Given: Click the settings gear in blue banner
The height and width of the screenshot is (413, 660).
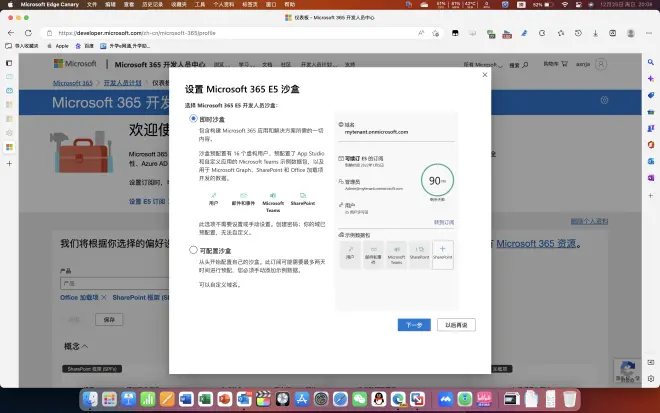Looking at the screenshot, I should (604, 100).
